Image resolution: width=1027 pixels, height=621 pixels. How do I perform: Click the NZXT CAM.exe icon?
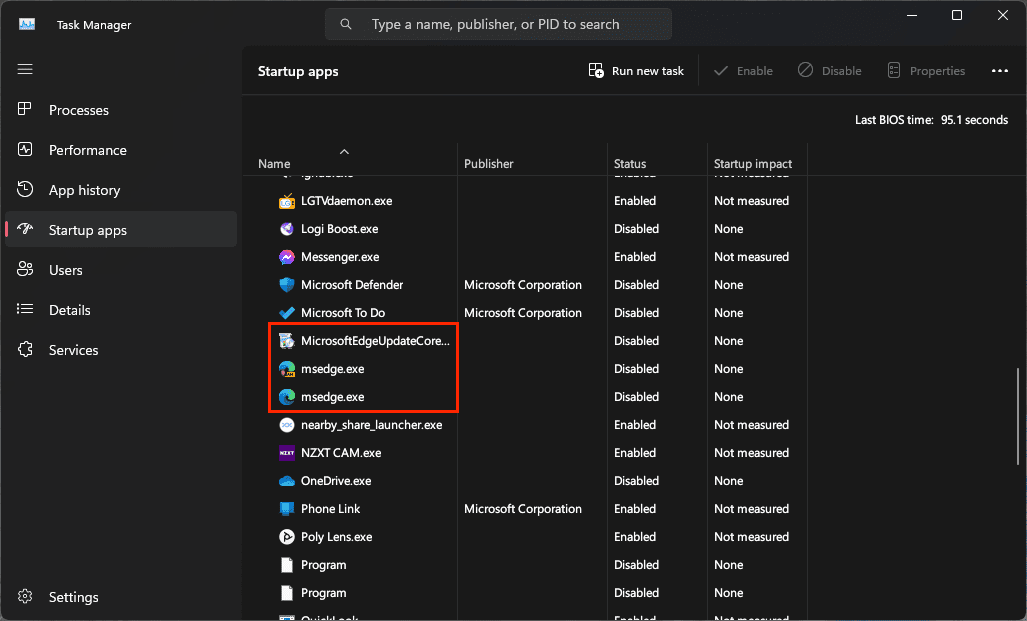(x=287, y=453)
